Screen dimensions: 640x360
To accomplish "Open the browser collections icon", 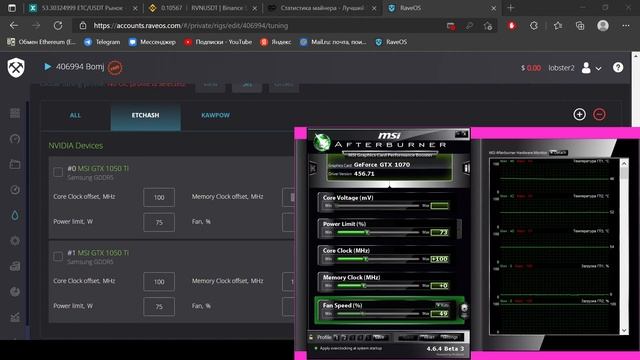I will [580, 26].
